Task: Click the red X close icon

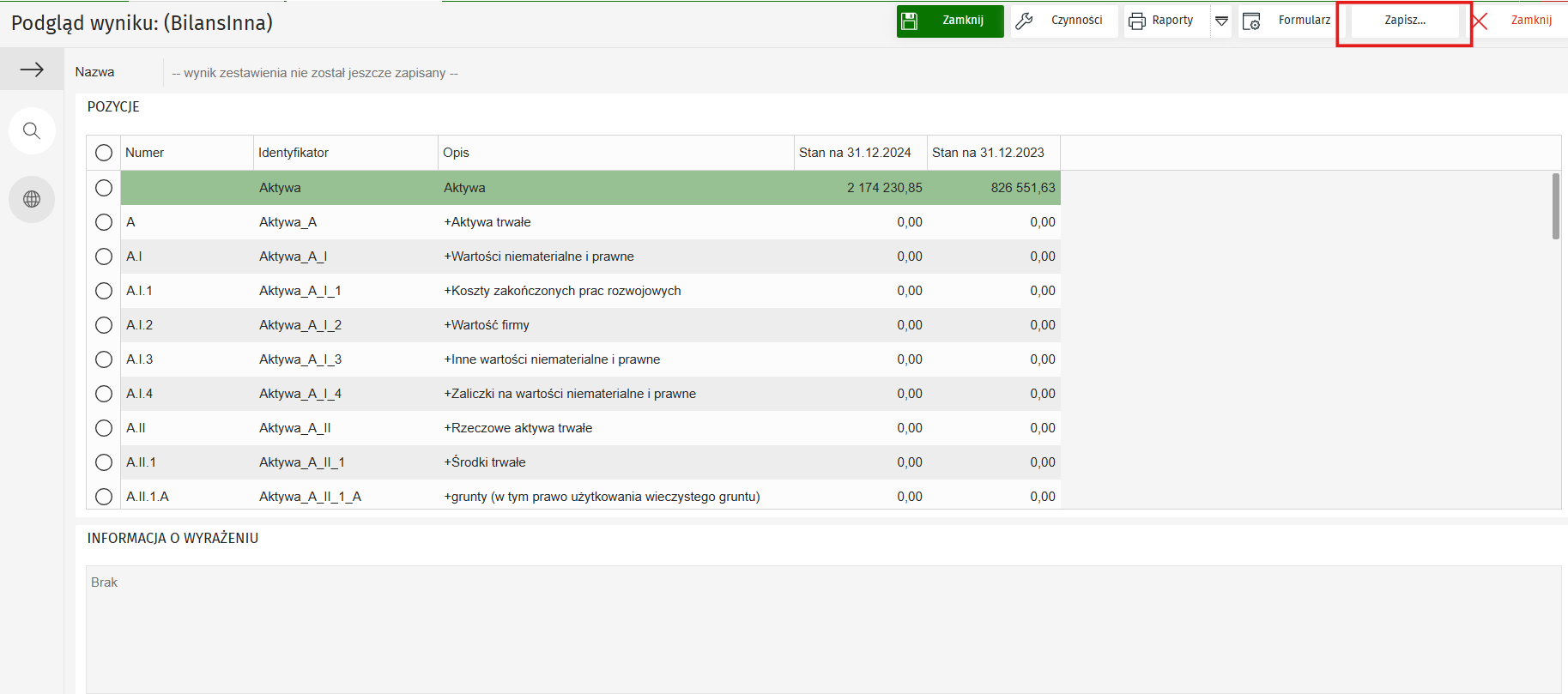Action: 1480,21
